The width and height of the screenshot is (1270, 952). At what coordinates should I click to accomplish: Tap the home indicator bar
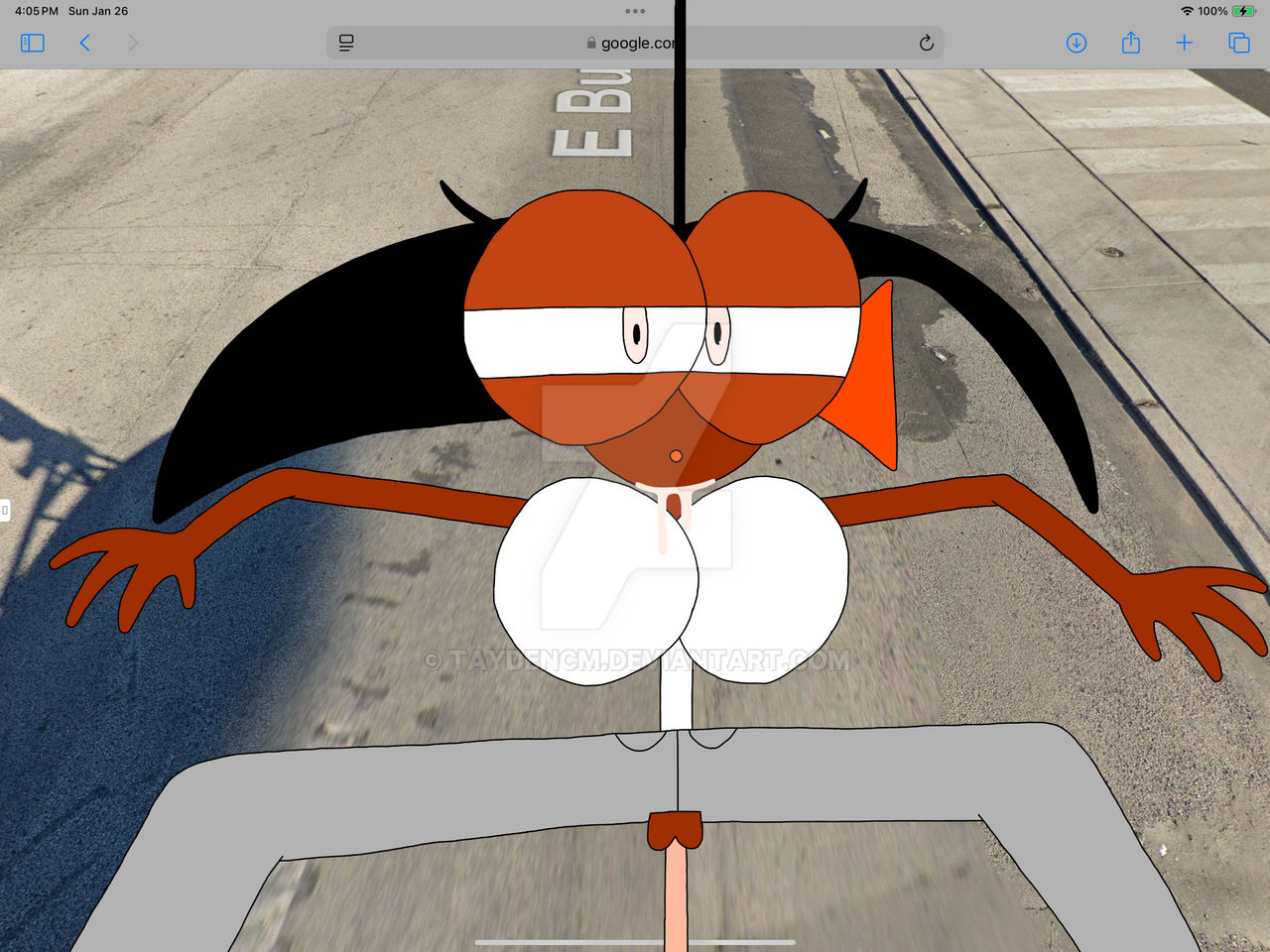[x=635, y=942]
